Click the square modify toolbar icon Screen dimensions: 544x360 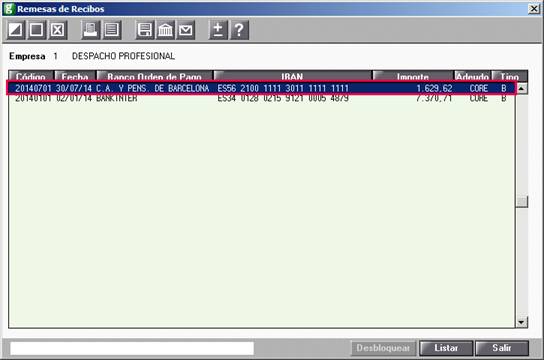36,30
